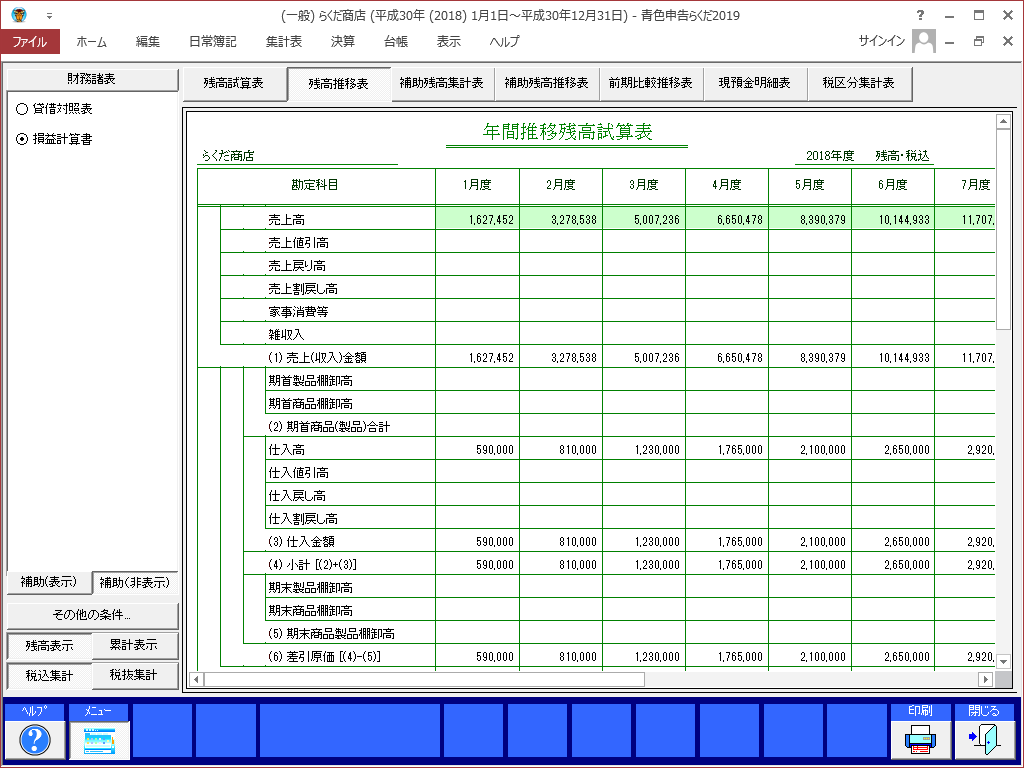Select (6) 差引原価 [(4)-(5)] row

point(324,656)
